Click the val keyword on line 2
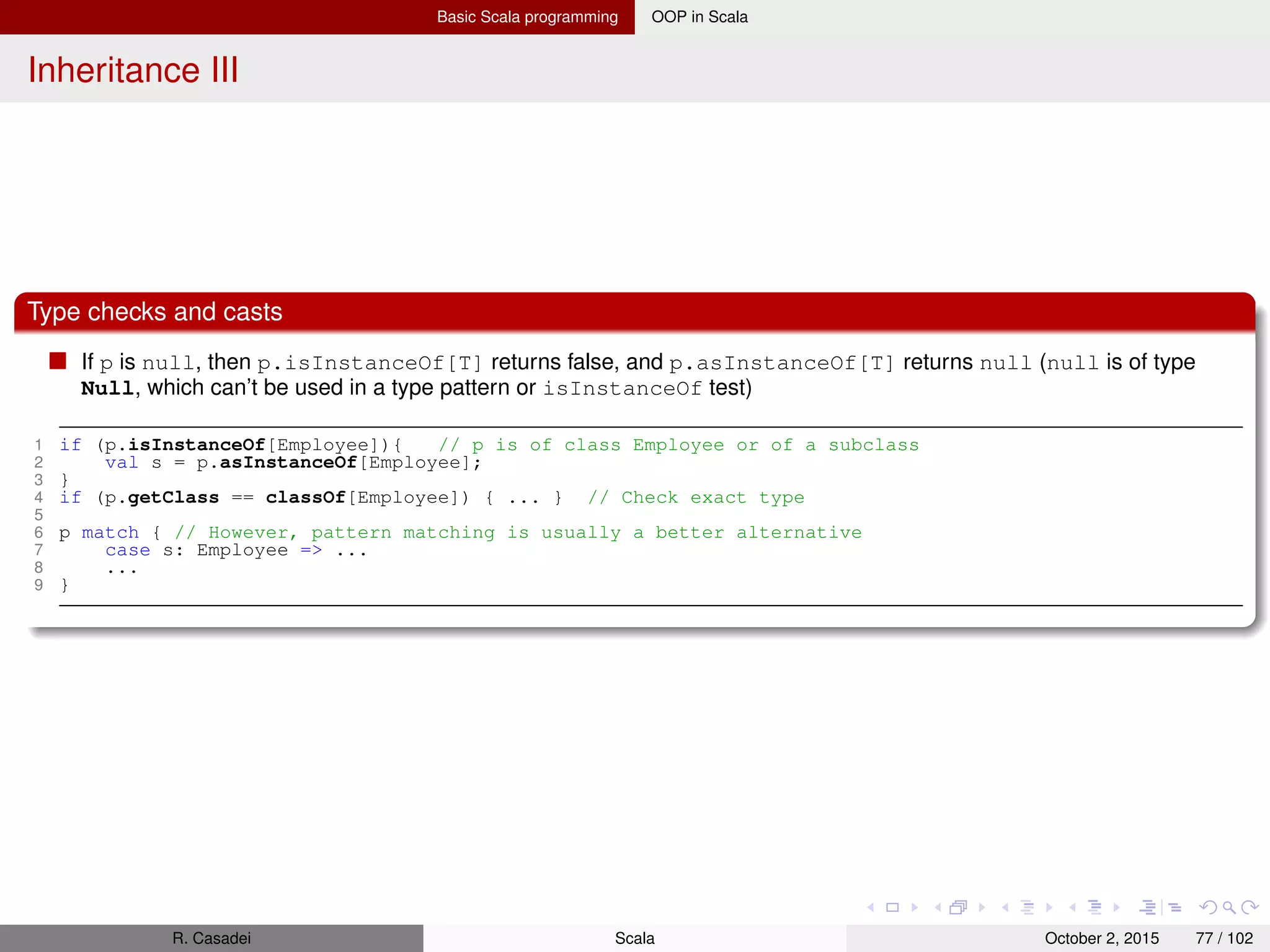The width and height of the screenshot is (1270, 952). [x=122, y=462]
